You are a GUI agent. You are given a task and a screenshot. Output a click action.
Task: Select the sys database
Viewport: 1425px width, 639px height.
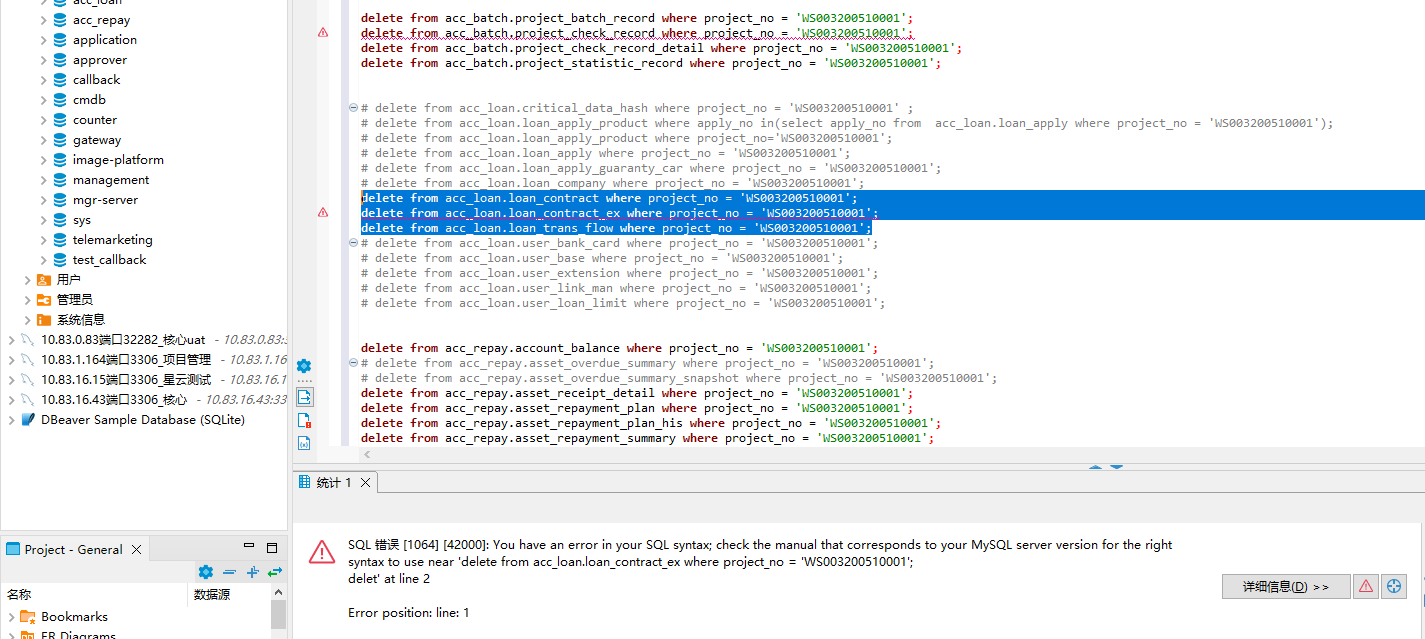pos(82,220)
